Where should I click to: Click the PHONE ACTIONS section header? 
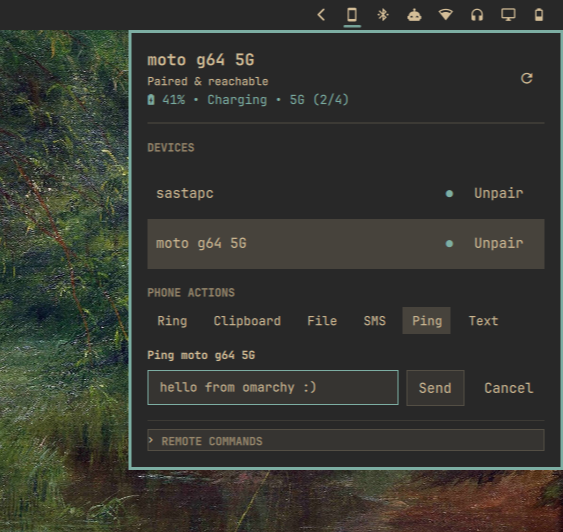pos(191,293)
